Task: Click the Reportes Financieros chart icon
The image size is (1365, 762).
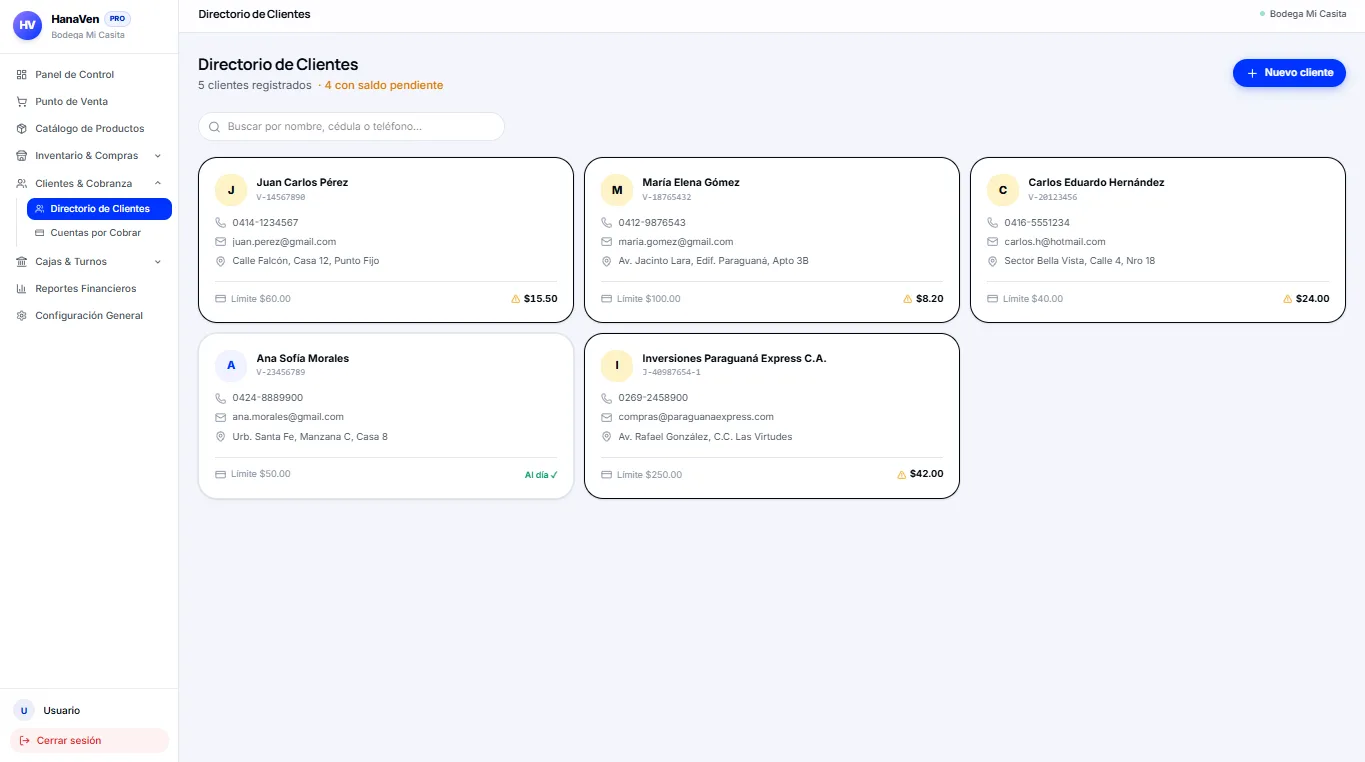Action: coord(22,288)
